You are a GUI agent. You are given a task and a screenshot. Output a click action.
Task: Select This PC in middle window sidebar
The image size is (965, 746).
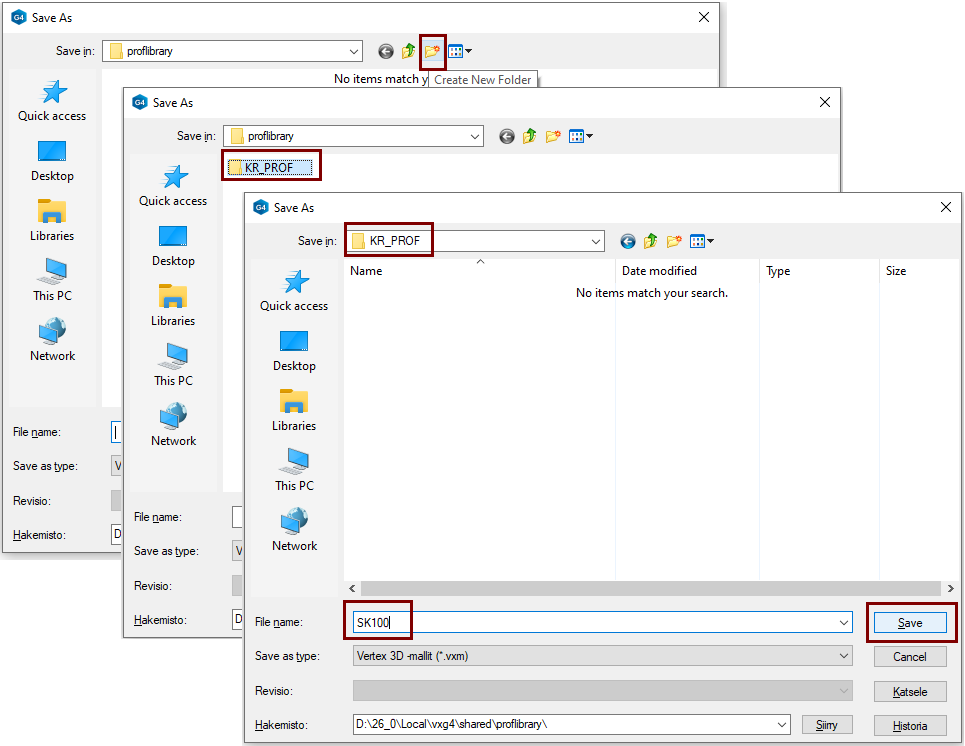click(174, 366)
